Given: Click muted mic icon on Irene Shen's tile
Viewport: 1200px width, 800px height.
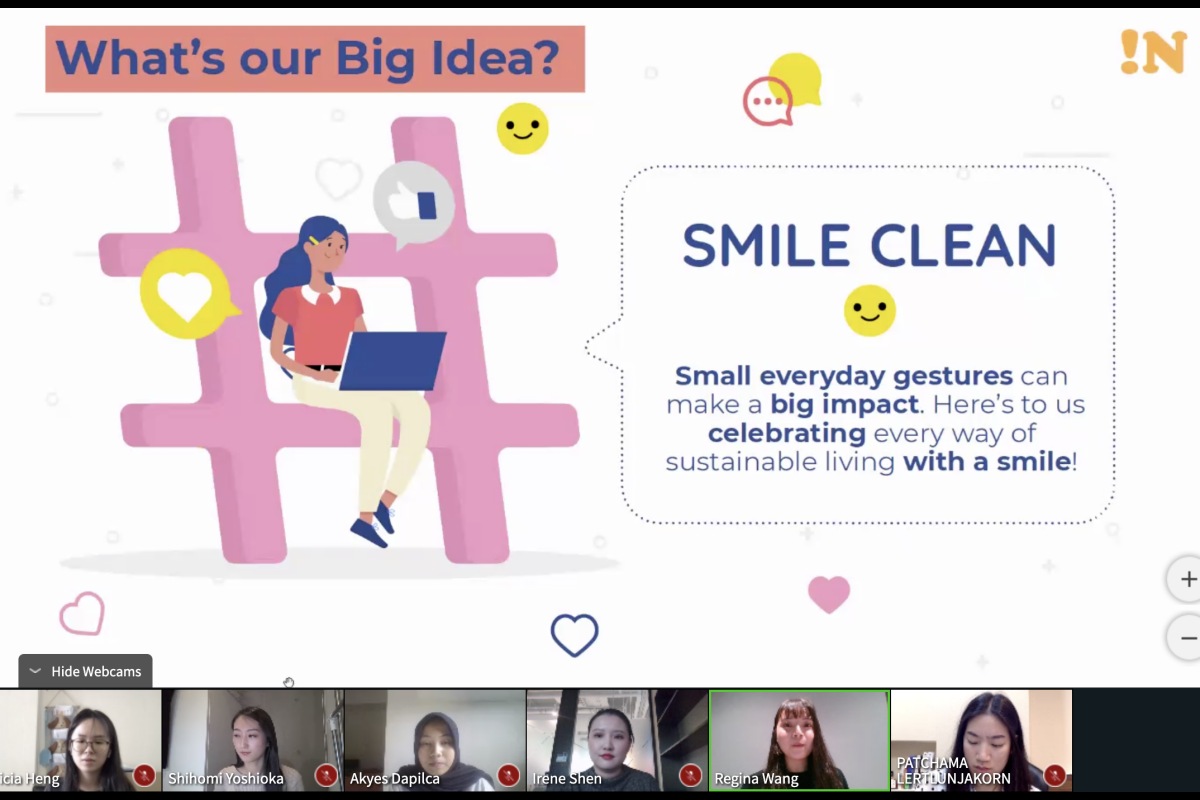Looking at the screenshot, I should click(690, 775).
